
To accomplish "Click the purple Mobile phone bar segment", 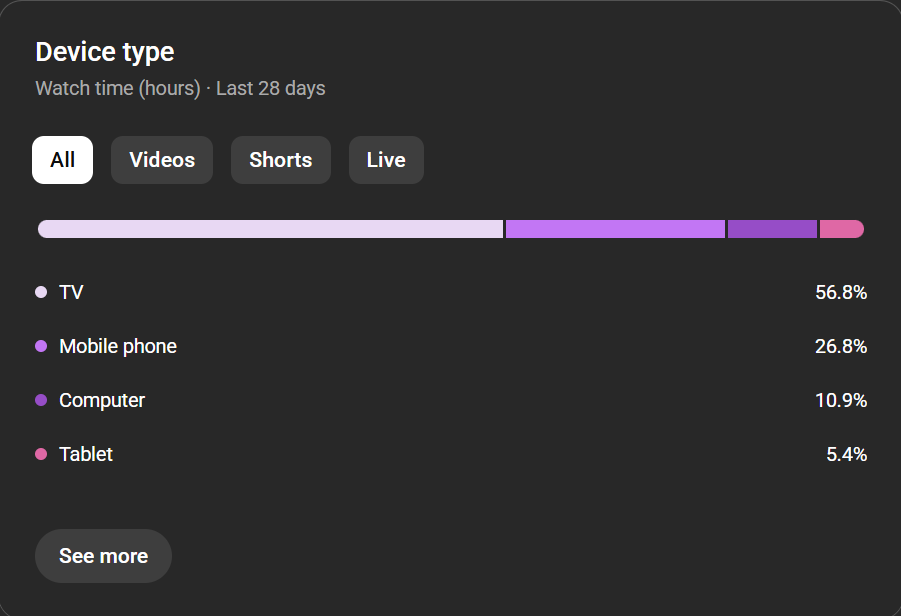I will click(614, 228).
